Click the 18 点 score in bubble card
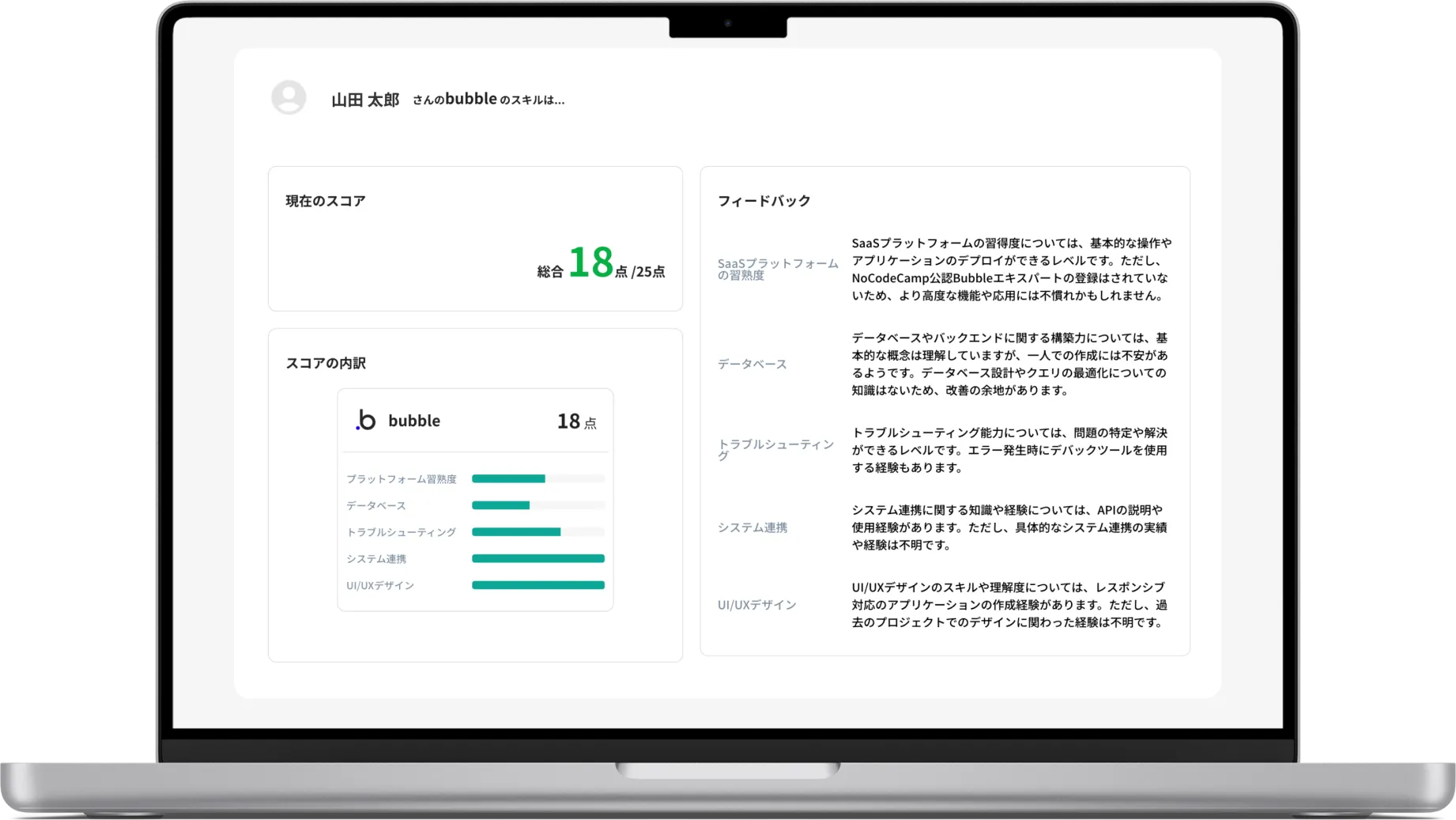 (577, 421)
